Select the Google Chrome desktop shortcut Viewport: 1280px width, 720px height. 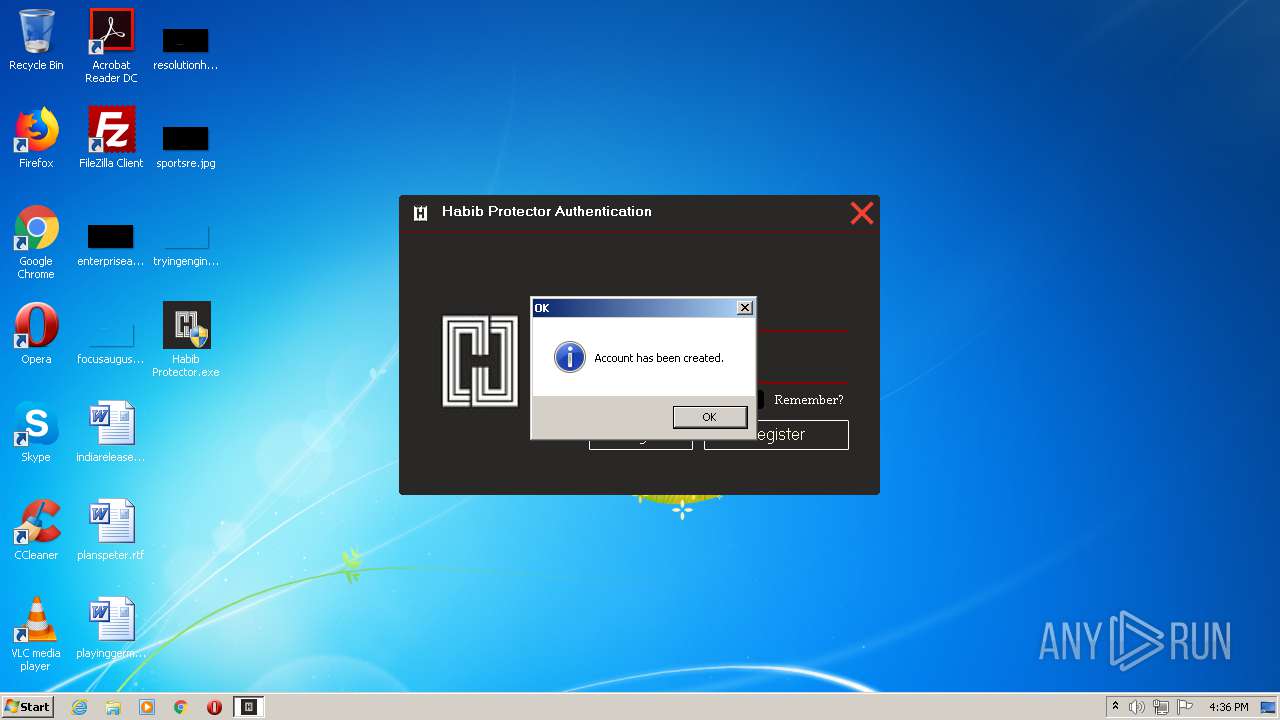(36, 242)
